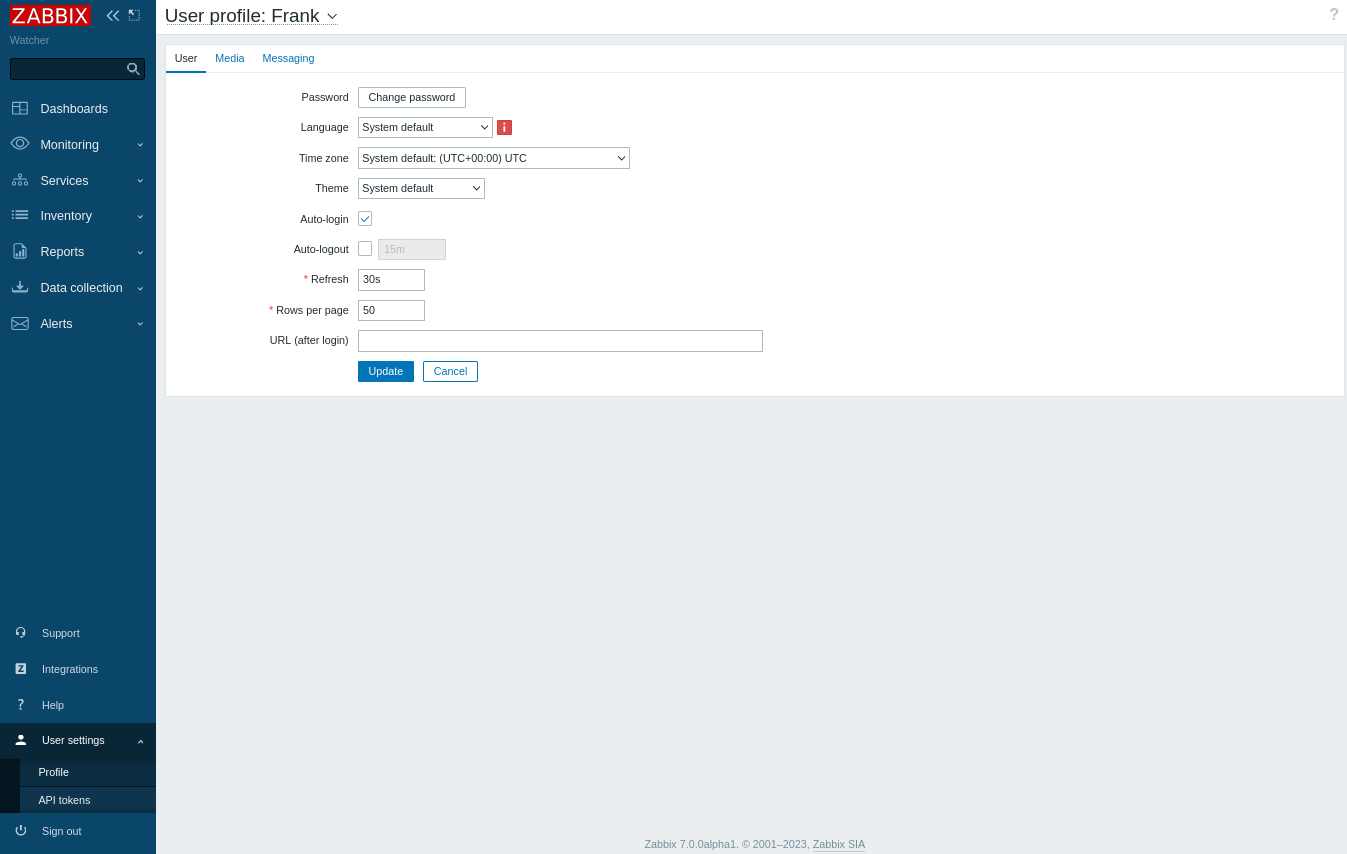Collapse the sidebar with double-arrow icon

click(x=113, y=16)
